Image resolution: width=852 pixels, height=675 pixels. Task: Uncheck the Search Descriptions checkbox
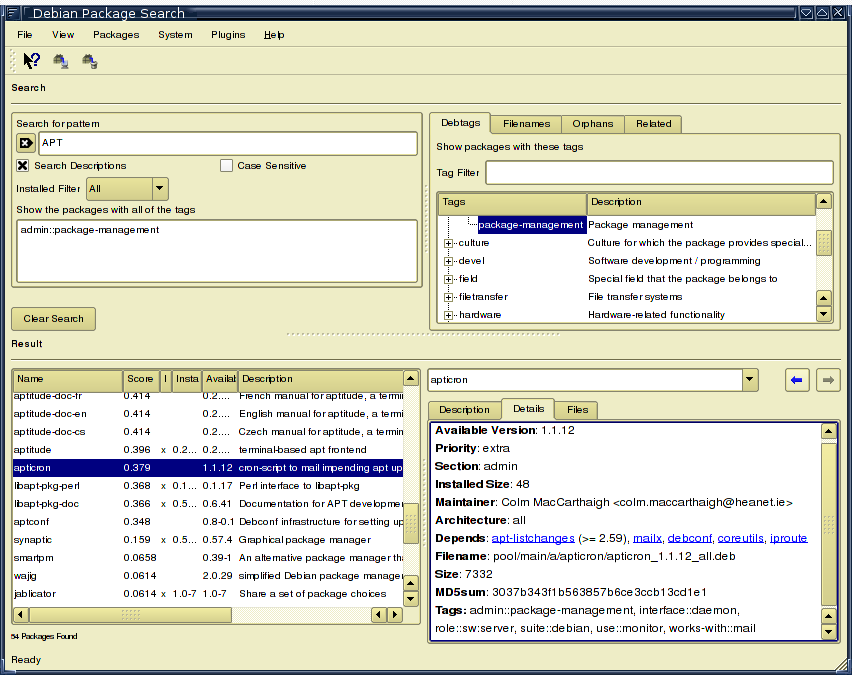(x=23, y=166)
